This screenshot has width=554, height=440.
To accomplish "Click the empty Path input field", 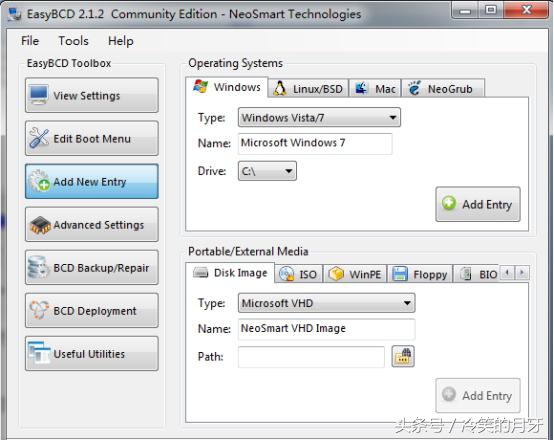I will pyautogui.click(x=311, y=357).
